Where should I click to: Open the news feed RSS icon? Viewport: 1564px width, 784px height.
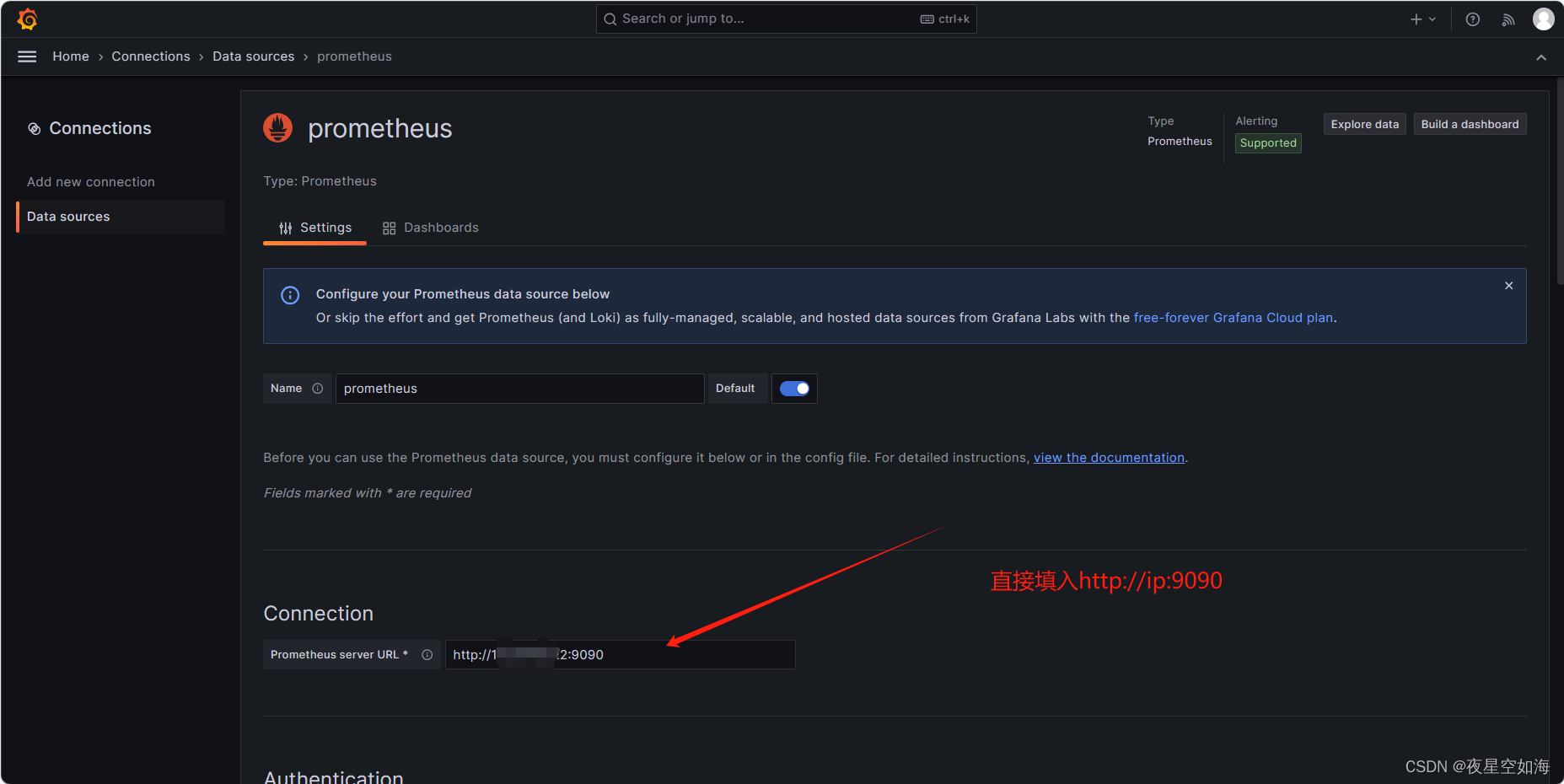[x=1508, y=19]
